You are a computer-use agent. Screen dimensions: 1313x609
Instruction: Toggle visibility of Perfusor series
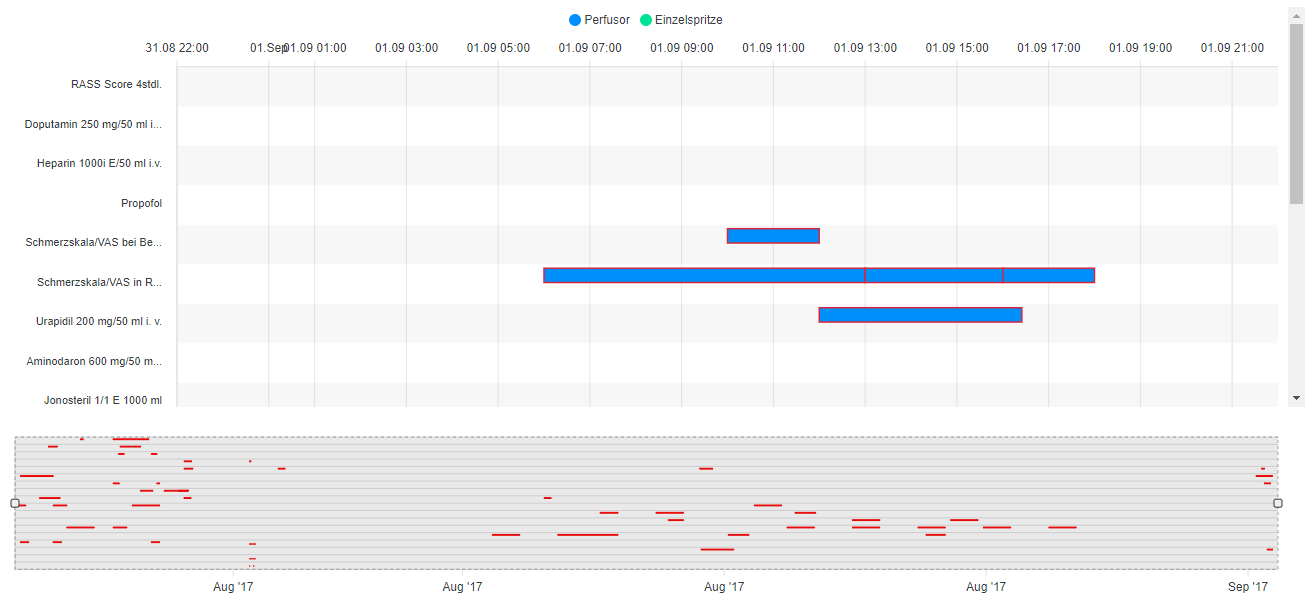click(x=601, y=19)
